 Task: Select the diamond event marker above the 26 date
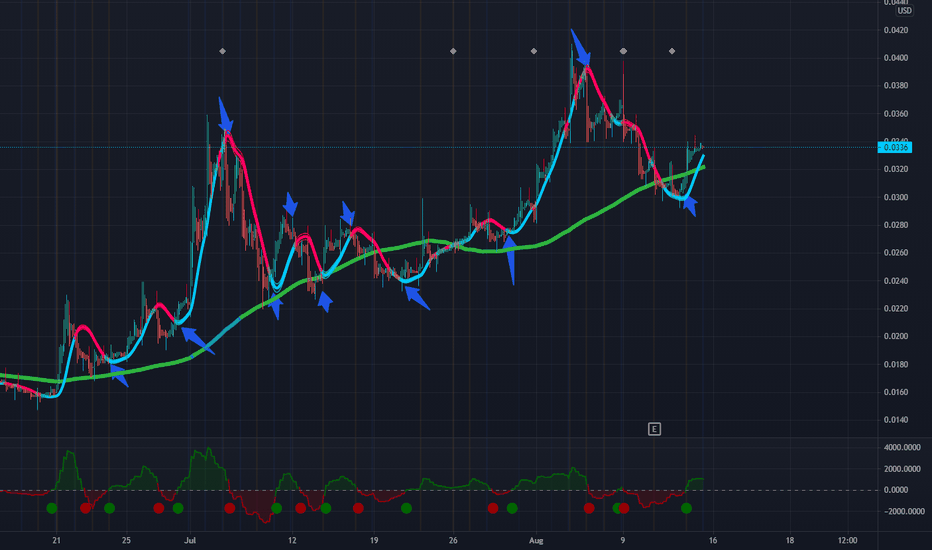[x=453, y=51]
